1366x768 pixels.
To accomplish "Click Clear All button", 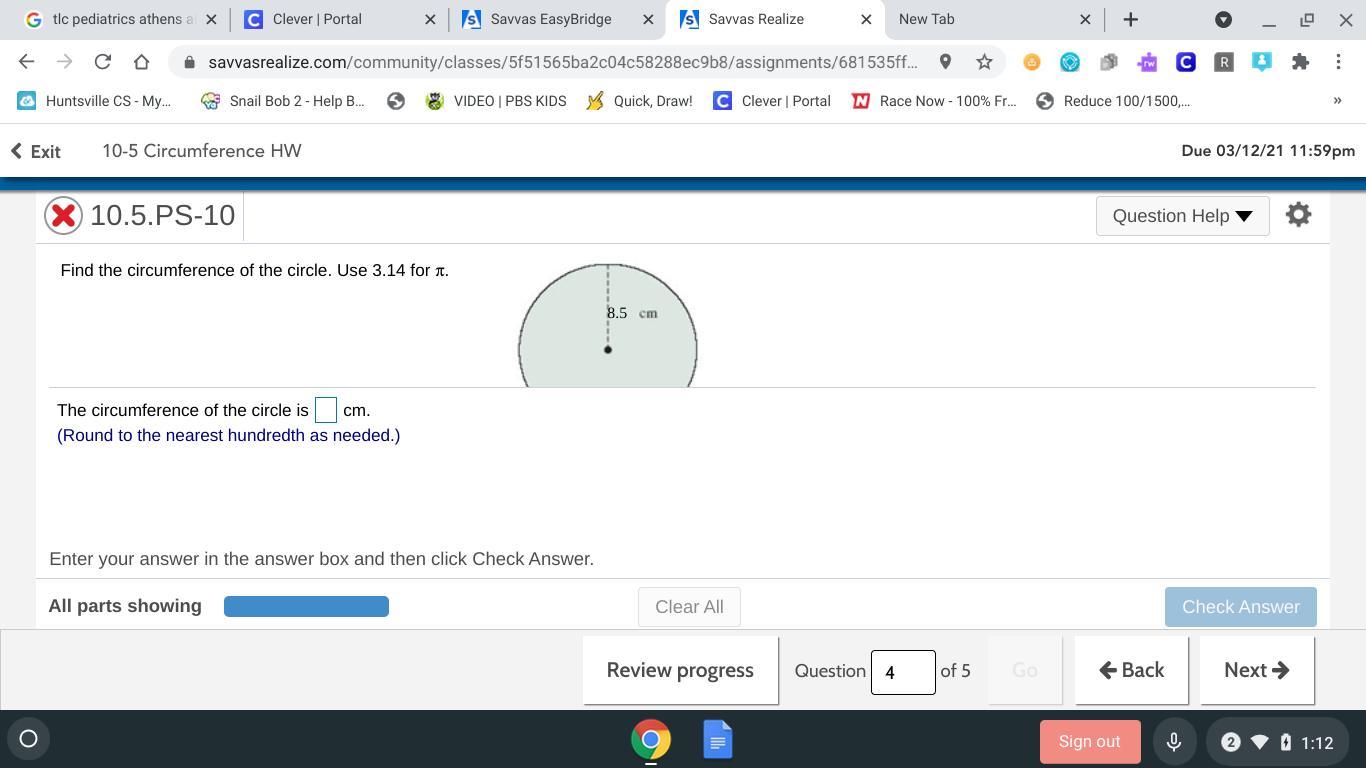I will coord(689,607).
